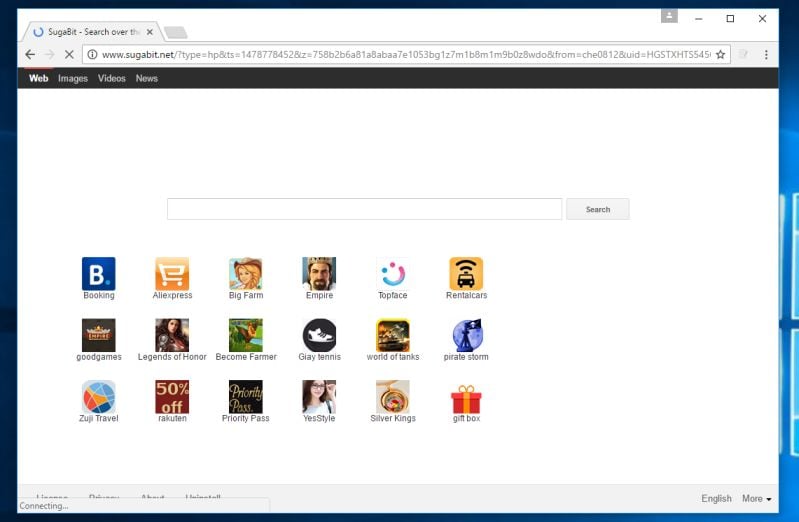Open the Priority Pass icon
Image resolution: width=799 pixels, height=522 pixels.
point(246,397)
